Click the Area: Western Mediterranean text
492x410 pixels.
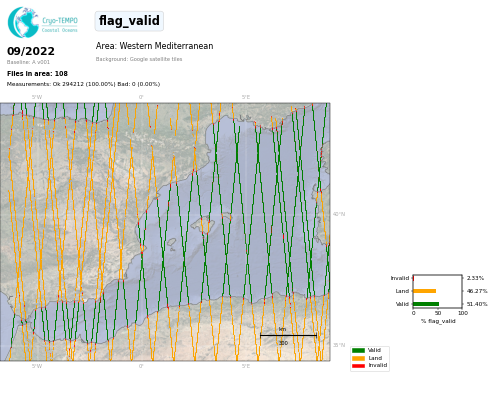[x=154, y=46]
